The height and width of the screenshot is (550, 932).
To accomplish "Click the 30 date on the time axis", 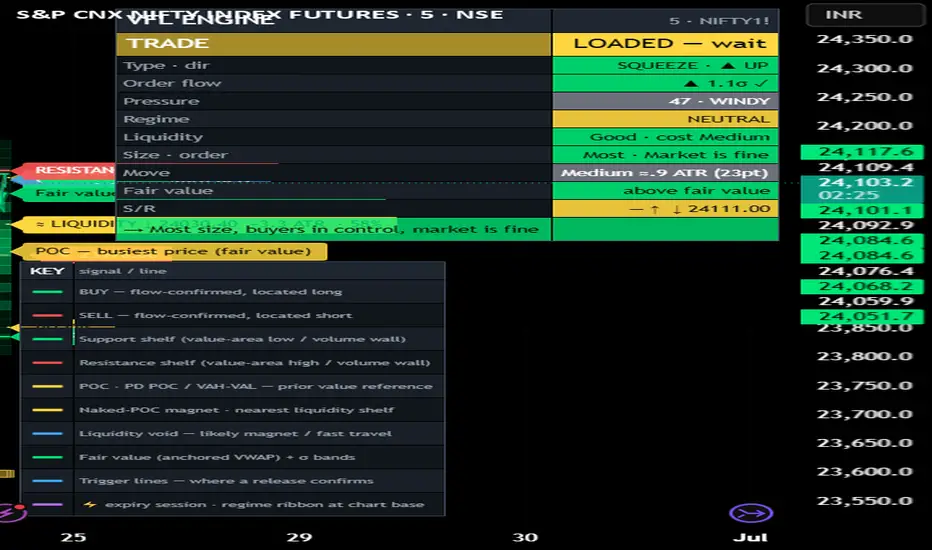I will (x=525, y=538).
